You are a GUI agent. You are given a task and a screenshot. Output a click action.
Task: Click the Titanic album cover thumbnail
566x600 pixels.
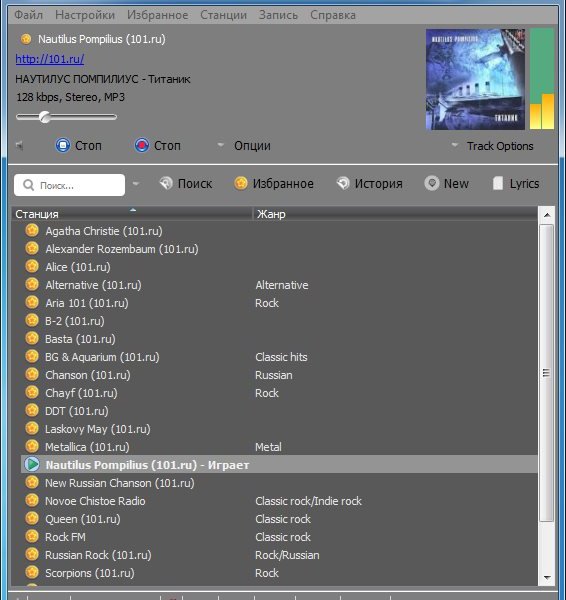click(x=475, y=80)
